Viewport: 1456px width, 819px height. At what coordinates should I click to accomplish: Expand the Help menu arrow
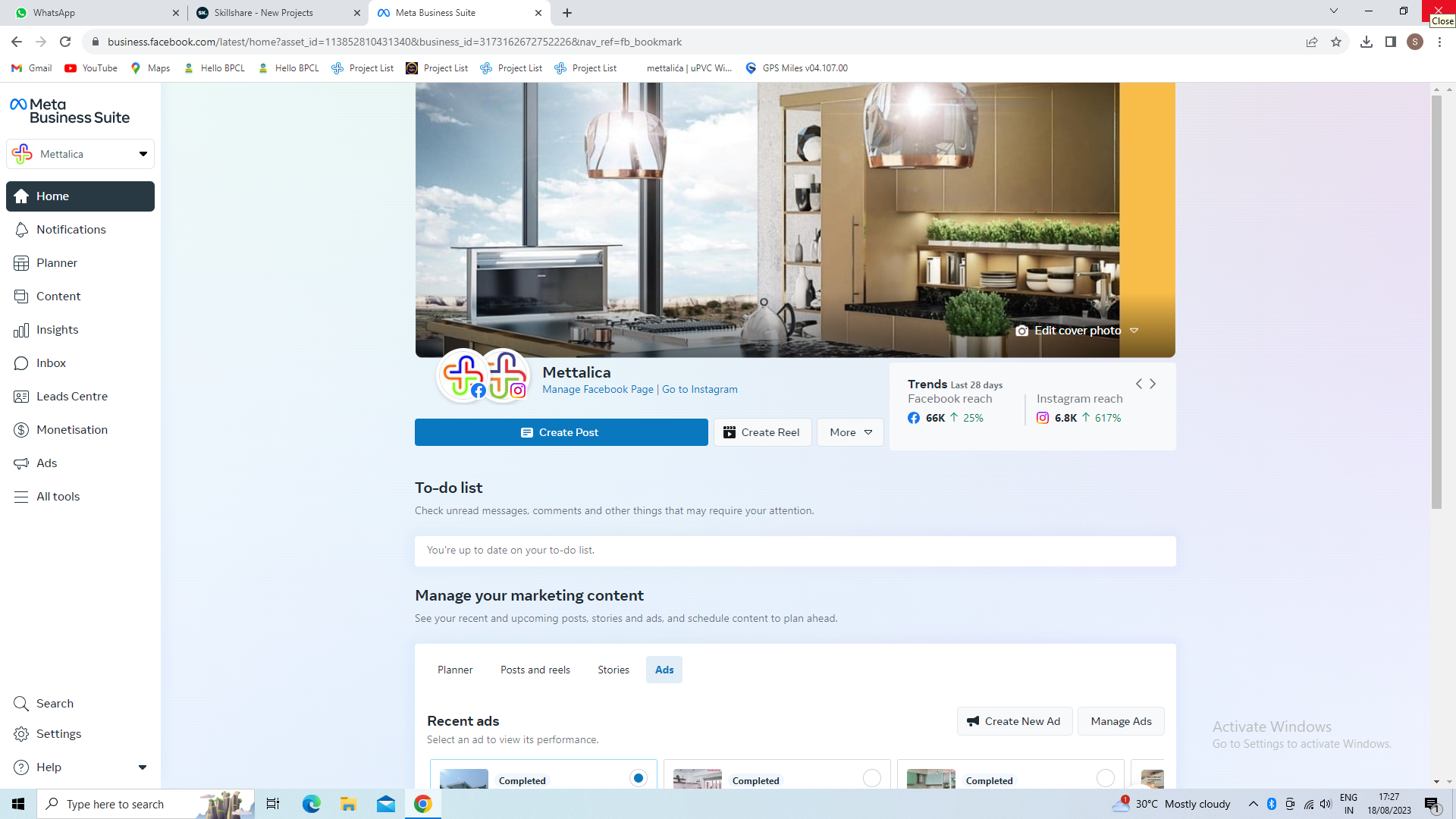(143, 767)
